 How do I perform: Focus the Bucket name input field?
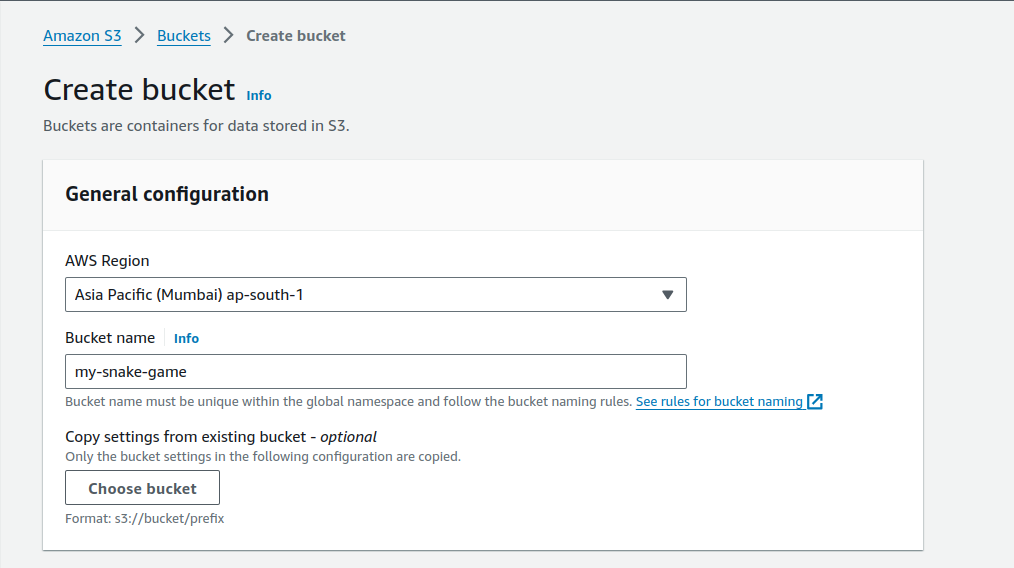[376, 371]
